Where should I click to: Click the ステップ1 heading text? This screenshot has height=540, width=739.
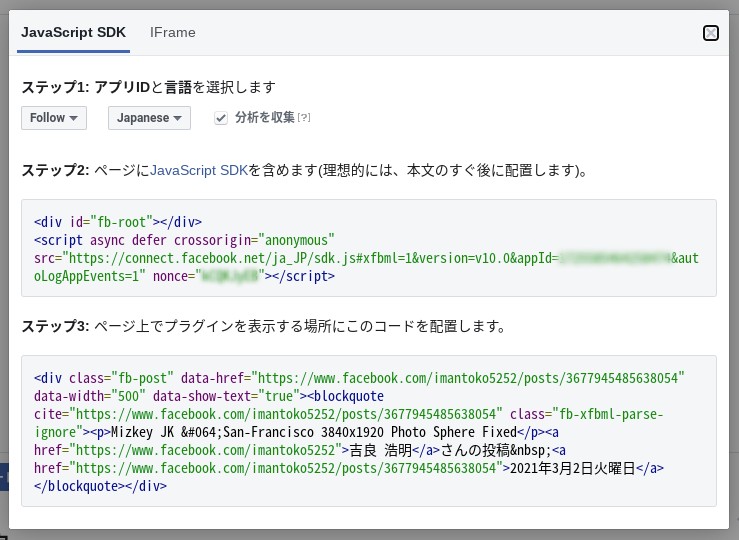pyautogui.click(x=149, y=87)
